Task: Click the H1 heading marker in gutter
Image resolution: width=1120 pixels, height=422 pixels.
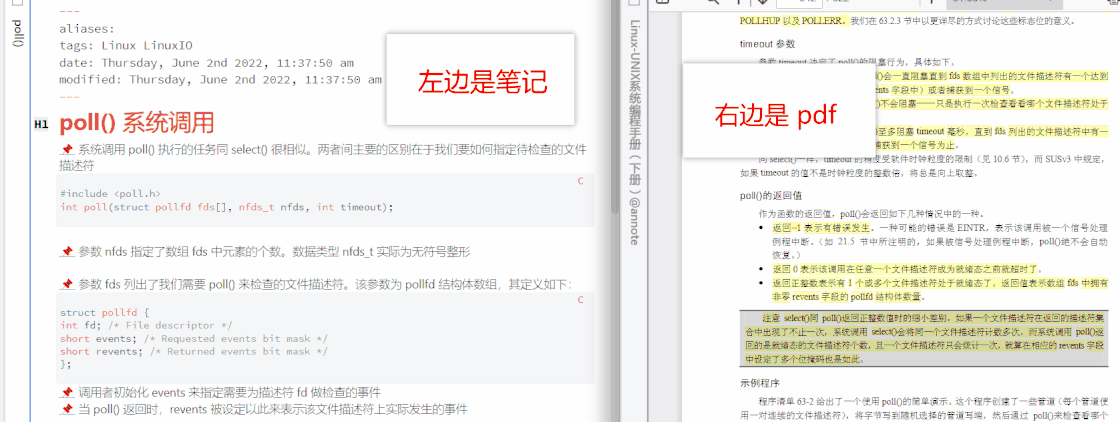Action: (41, 125)
